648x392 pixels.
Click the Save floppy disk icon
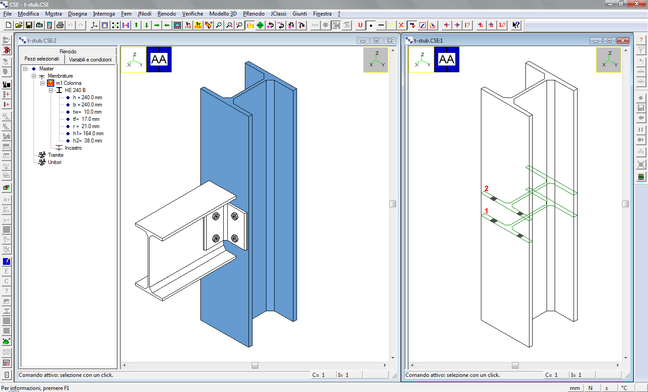click(29, 25)
